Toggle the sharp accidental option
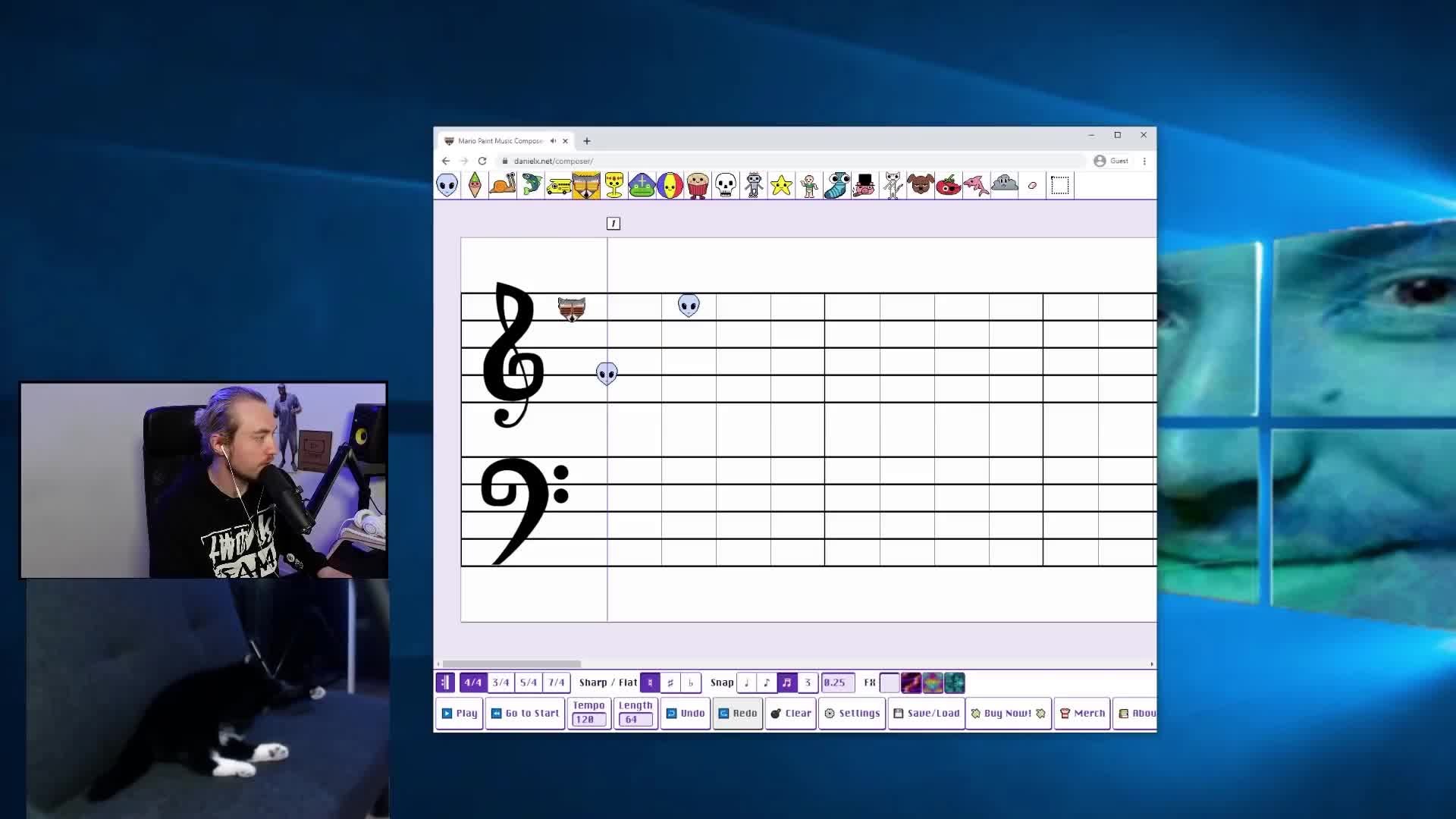1456x819 pixels. (670, 682)
